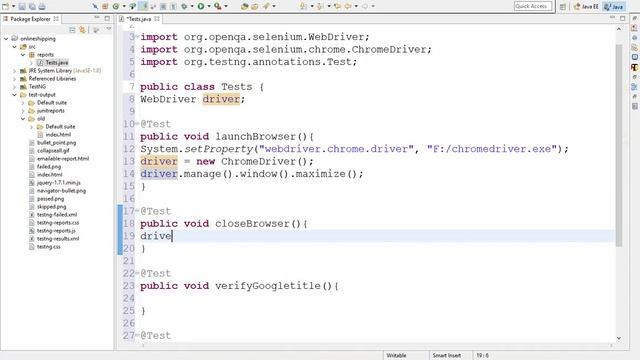The width and height of the screenshot is (640, 360).
Task: Toggle Link with Editor in Package Explorer
Action: click(82, 30)
